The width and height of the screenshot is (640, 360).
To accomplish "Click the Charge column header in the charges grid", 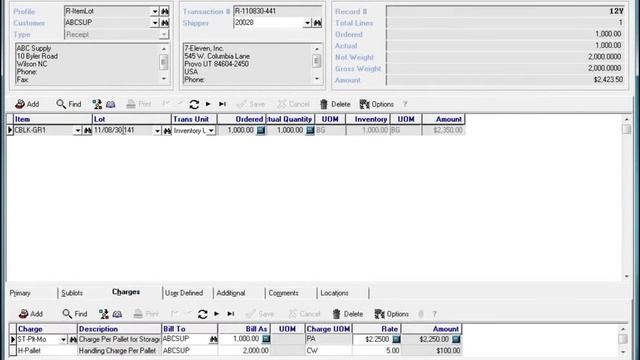I will click(x=47, y=329).
